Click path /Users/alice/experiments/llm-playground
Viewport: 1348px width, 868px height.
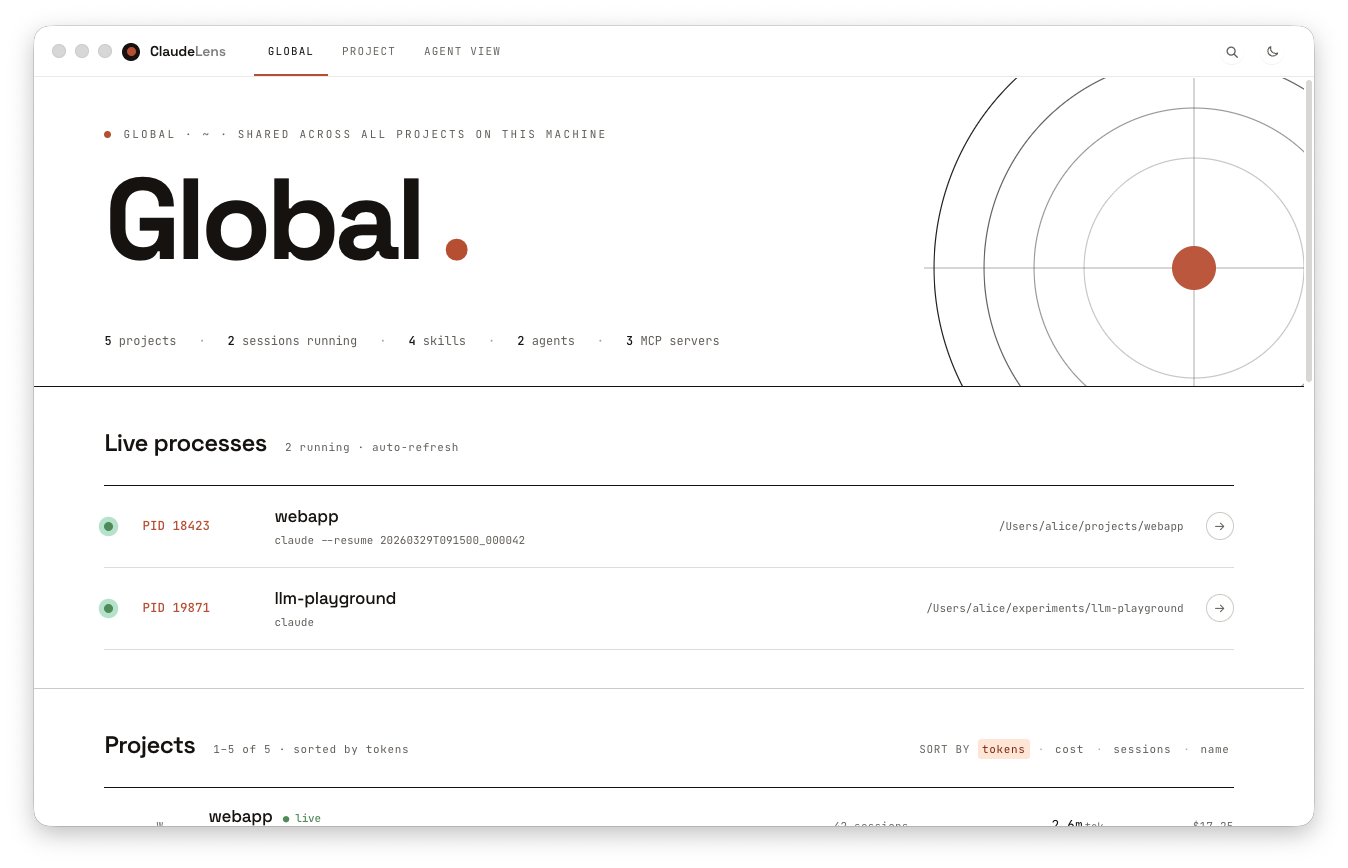tap(1055, 608)
